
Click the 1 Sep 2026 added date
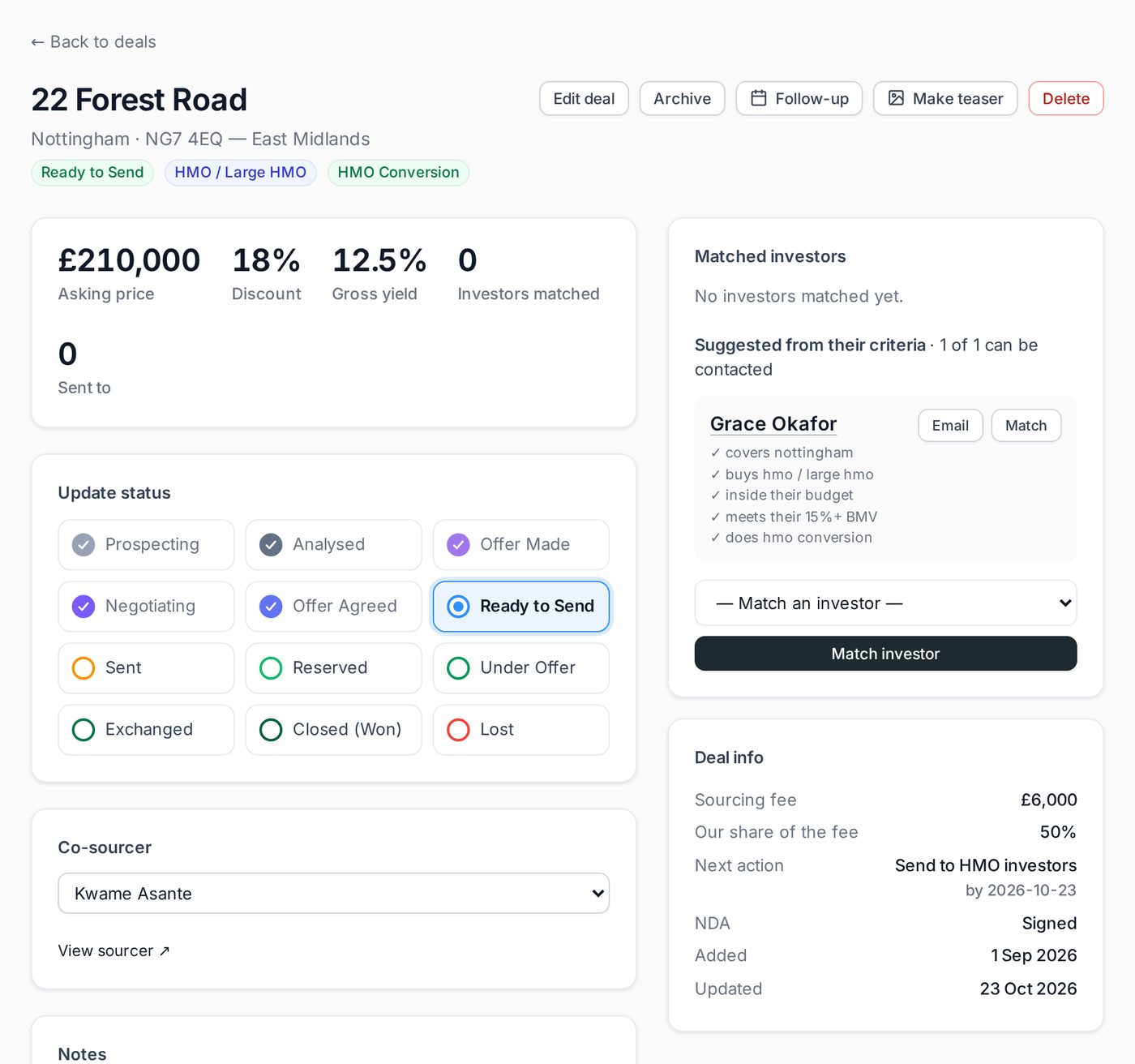point(1034,955)
